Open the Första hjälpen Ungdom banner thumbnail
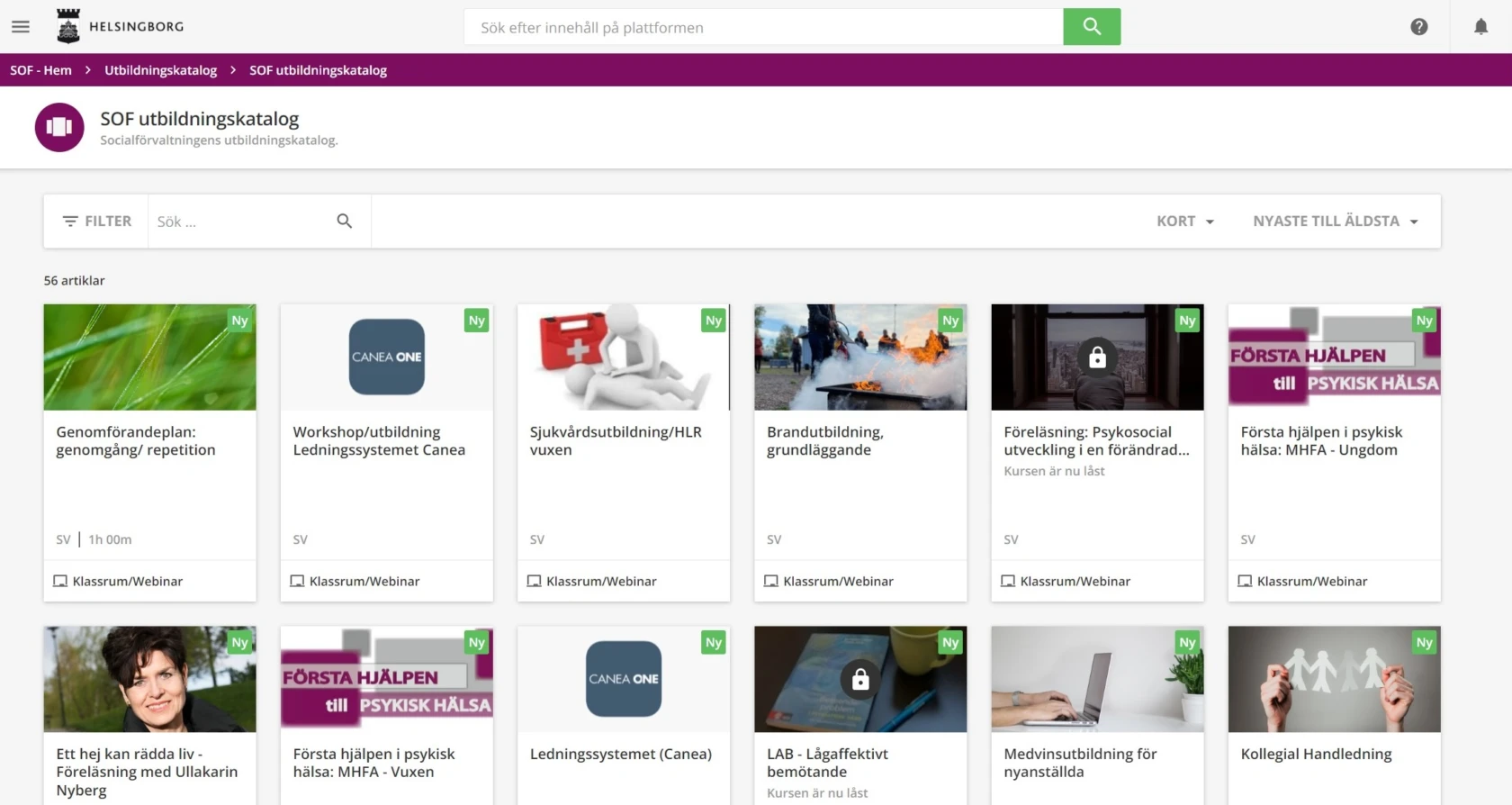Screen dimensions: 1512x805 (x=1334, y=357)
